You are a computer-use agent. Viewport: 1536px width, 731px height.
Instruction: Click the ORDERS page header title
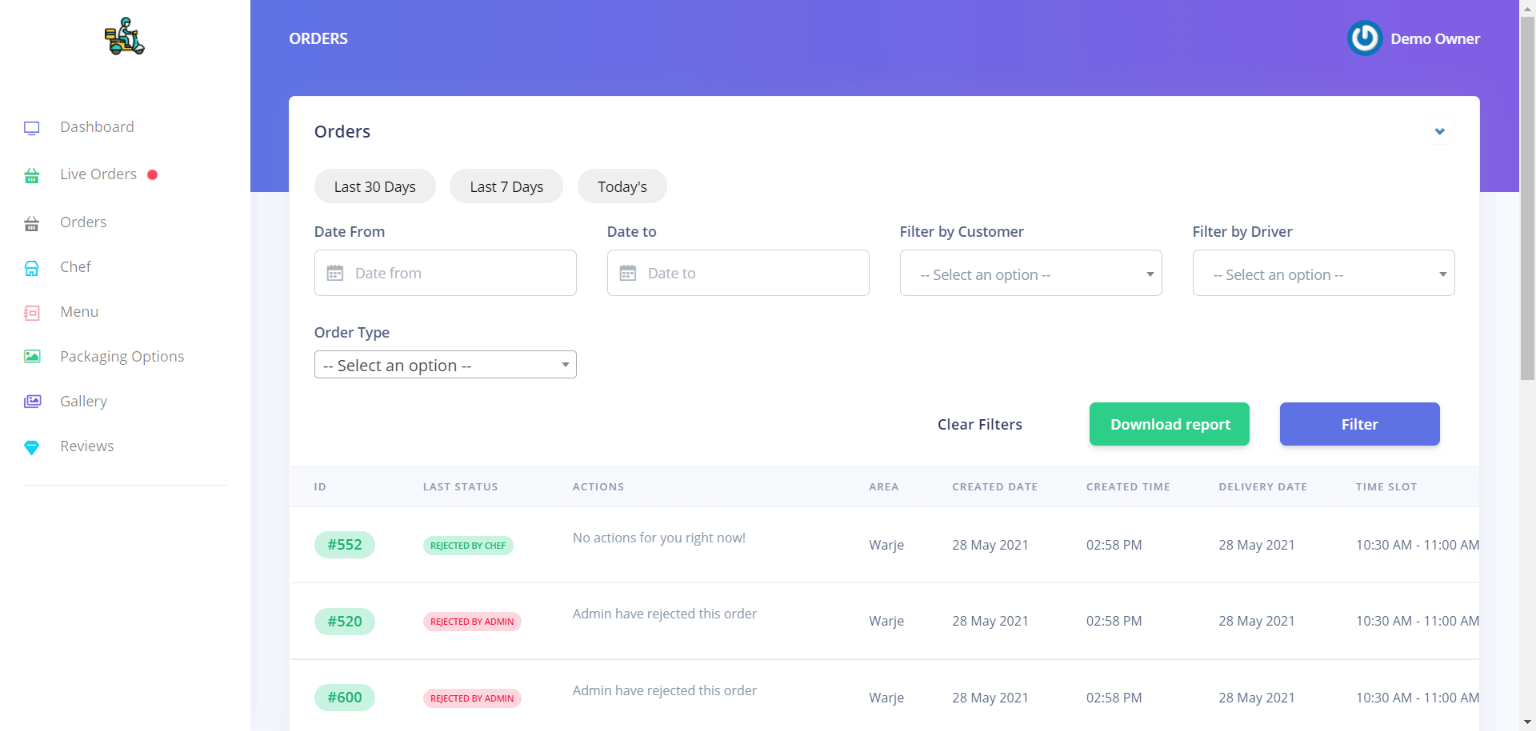pyautogui.click(x=318, y=39)
